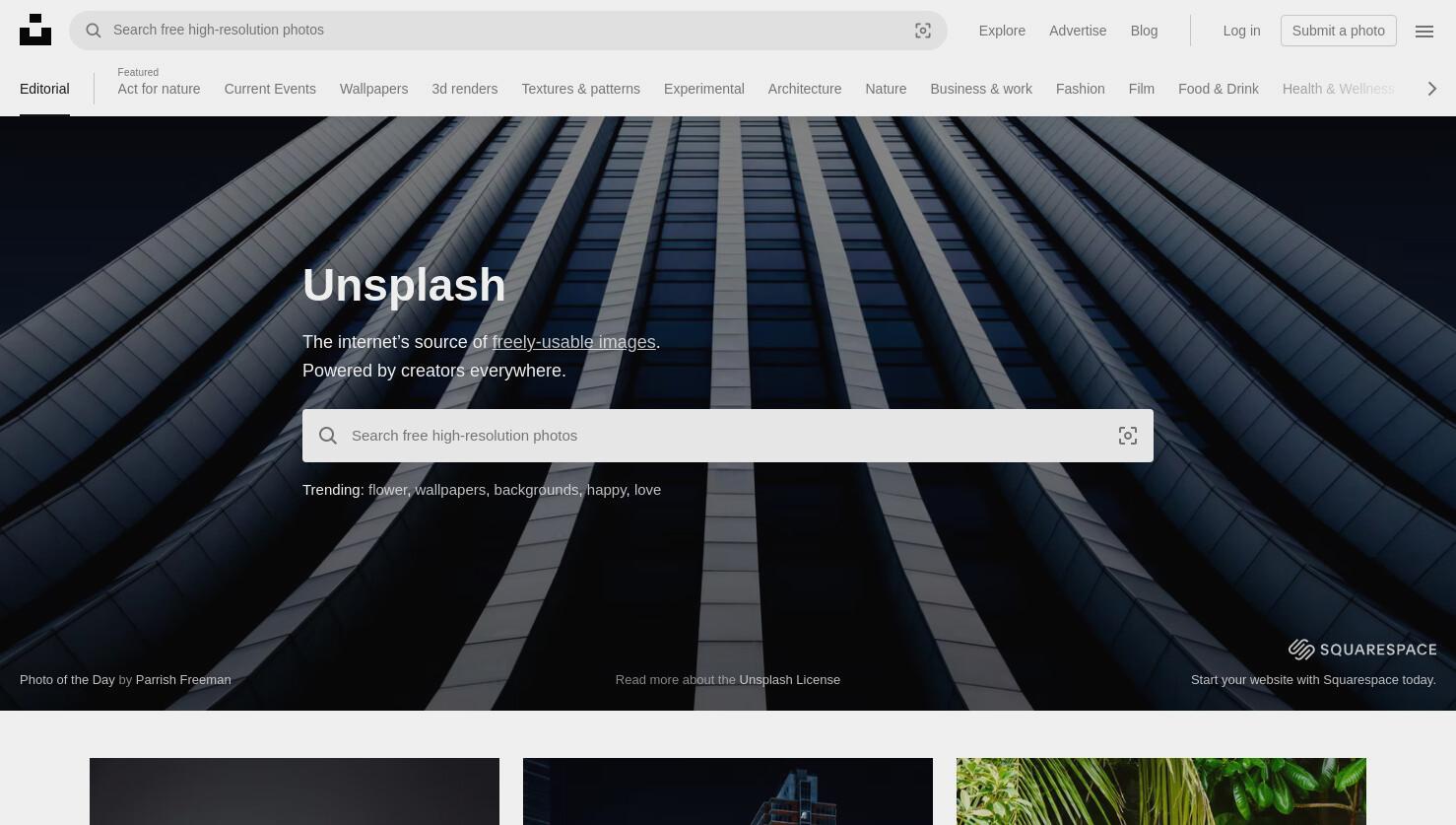Image resolution: width=1456 pixels, height=825 pixels.
Task: Open the Blog link
Action: point(1144,31)
